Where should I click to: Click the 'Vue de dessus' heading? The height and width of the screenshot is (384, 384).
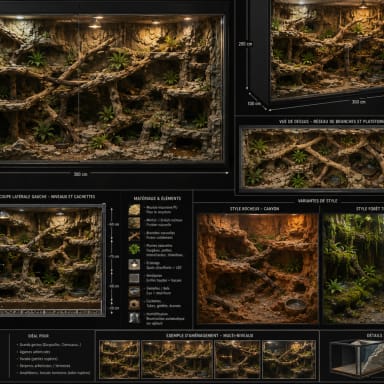point(331,122)
